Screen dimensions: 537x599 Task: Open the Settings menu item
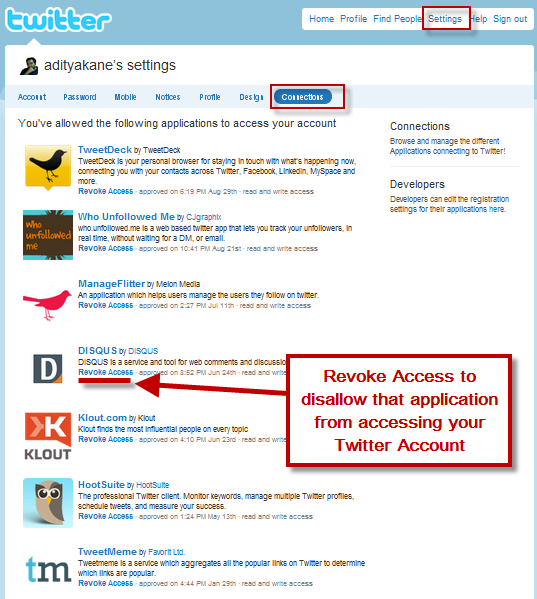(445, 19)
